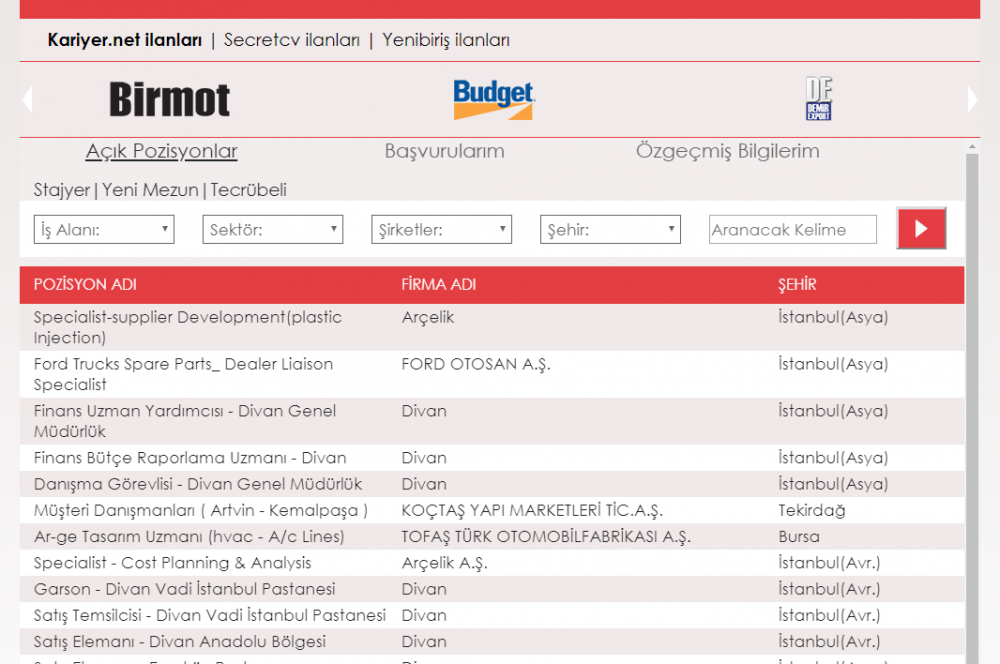The width and height of the screenshot is (1000, 664).
Task: Click the Aranacak Kelime search field
Action: tap(793, 228)
